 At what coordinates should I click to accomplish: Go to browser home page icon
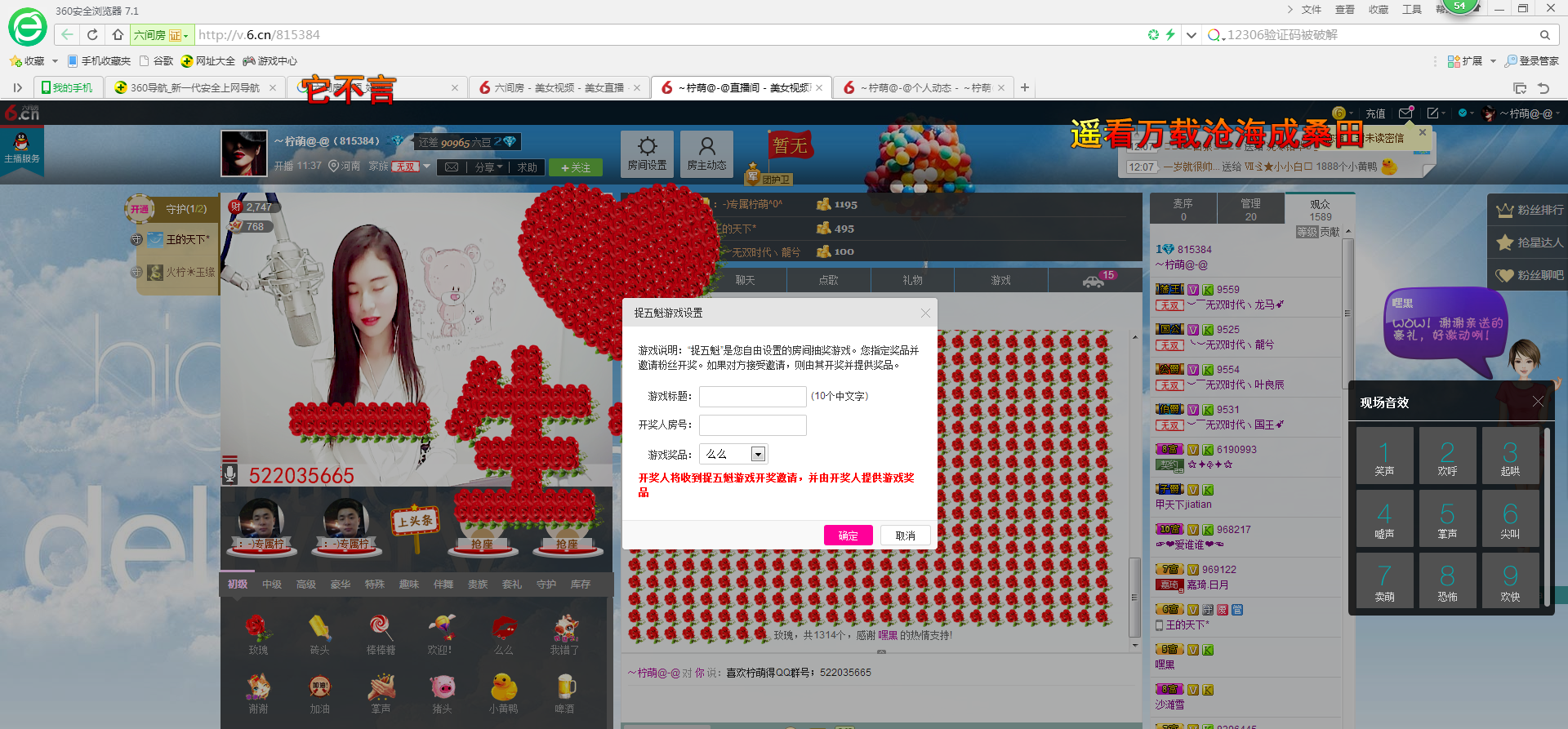click(118, 35)
